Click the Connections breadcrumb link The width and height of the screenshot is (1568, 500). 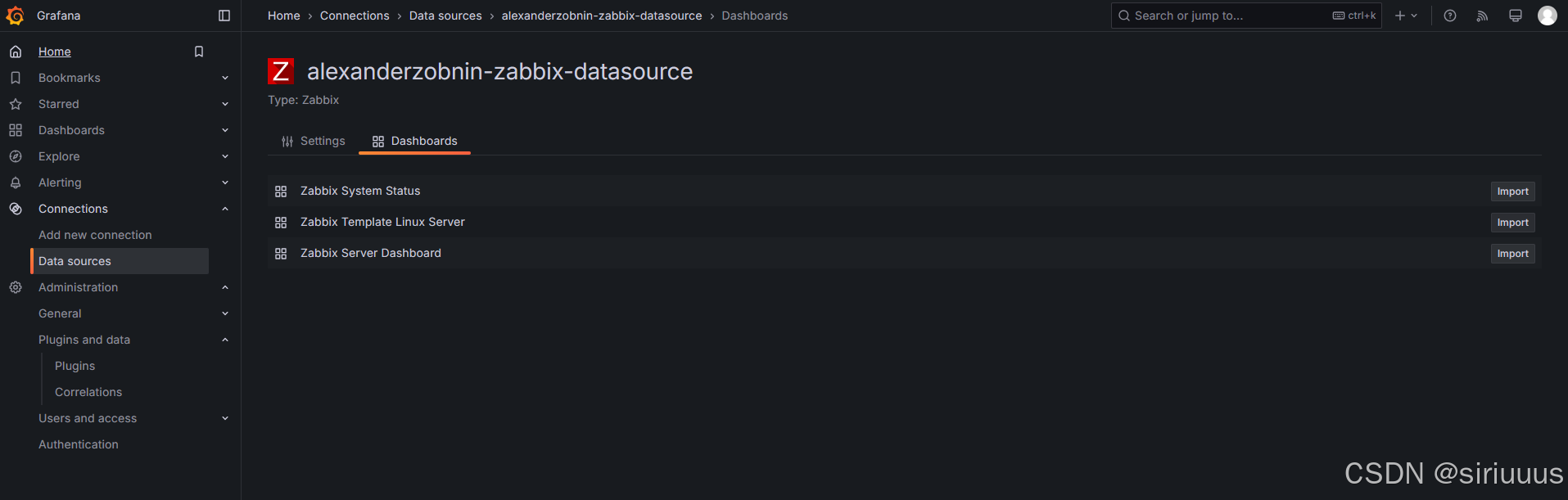coord(355,16)
